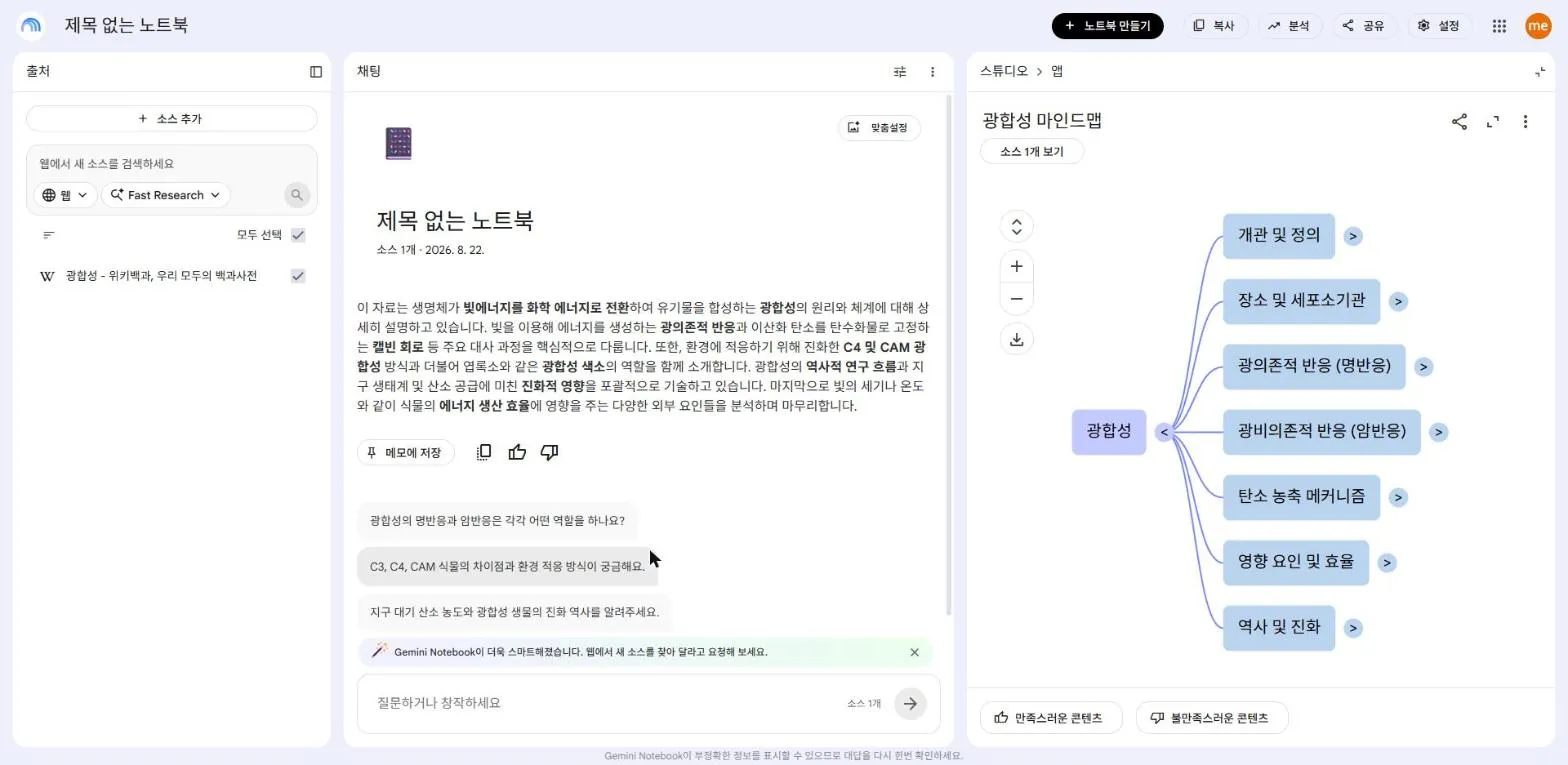Expand the 장소 및 세포소기관 node

[1398, 301]
